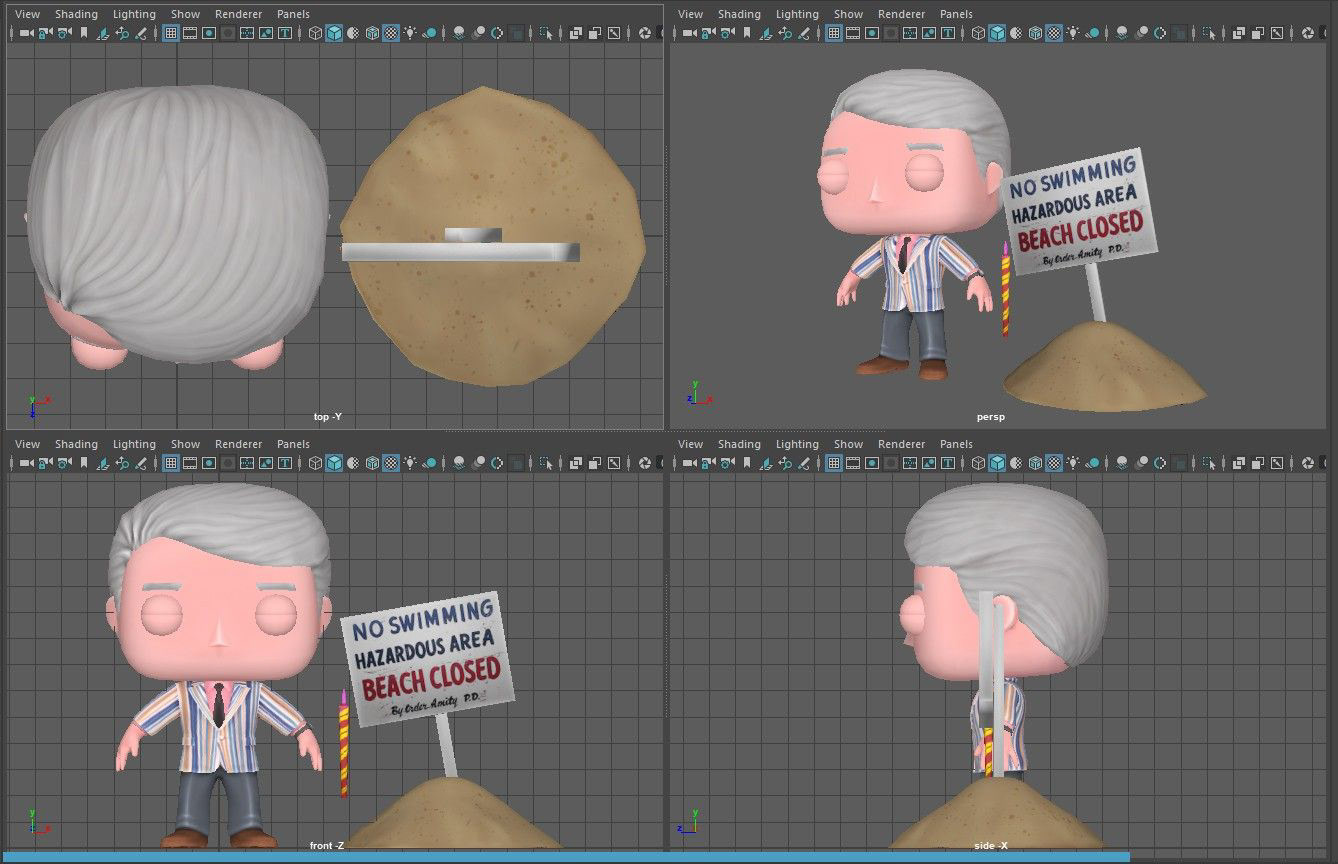Click Exposure aperture icon in persp panel
The image size is (1338, 864).
pos(1307,33)
